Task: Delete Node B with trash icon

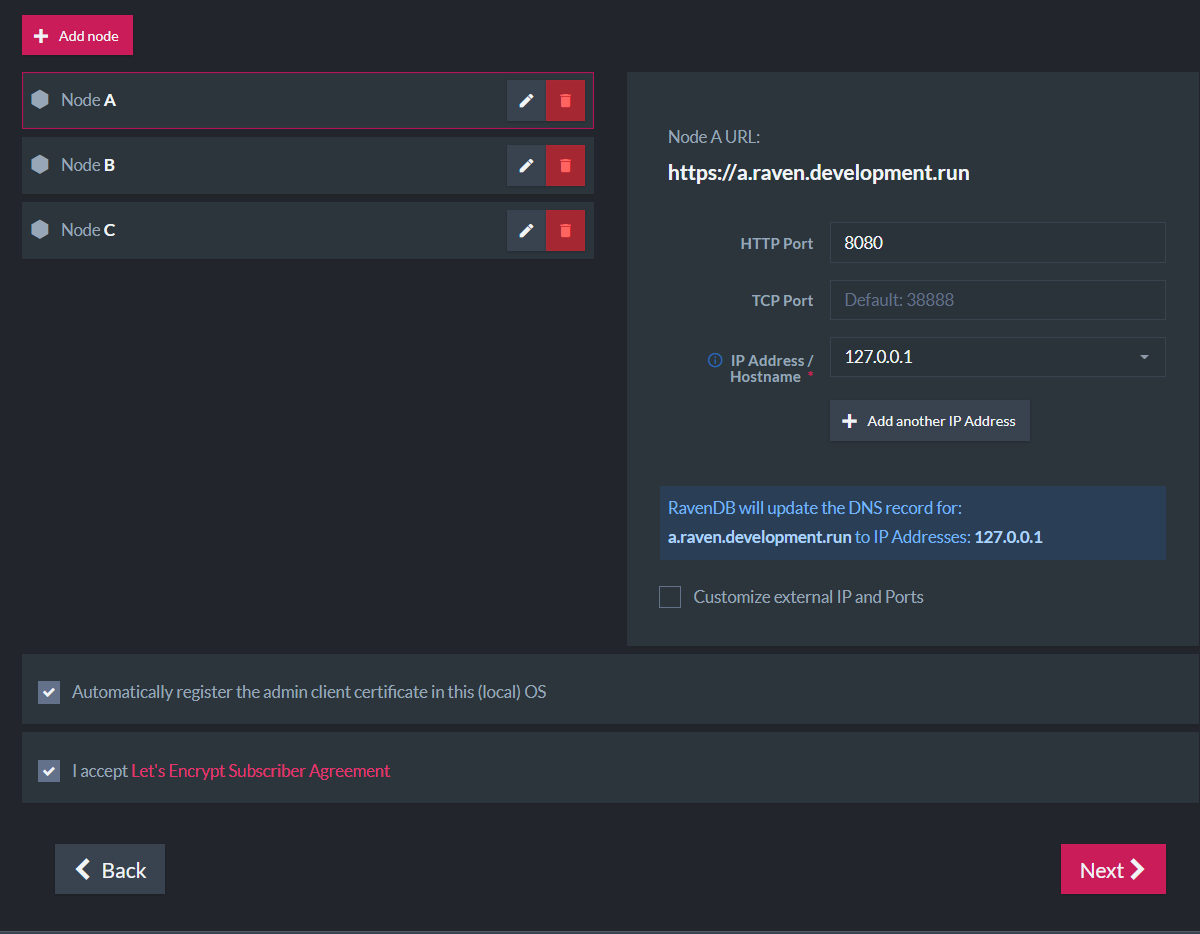Action: click(565, 165)
